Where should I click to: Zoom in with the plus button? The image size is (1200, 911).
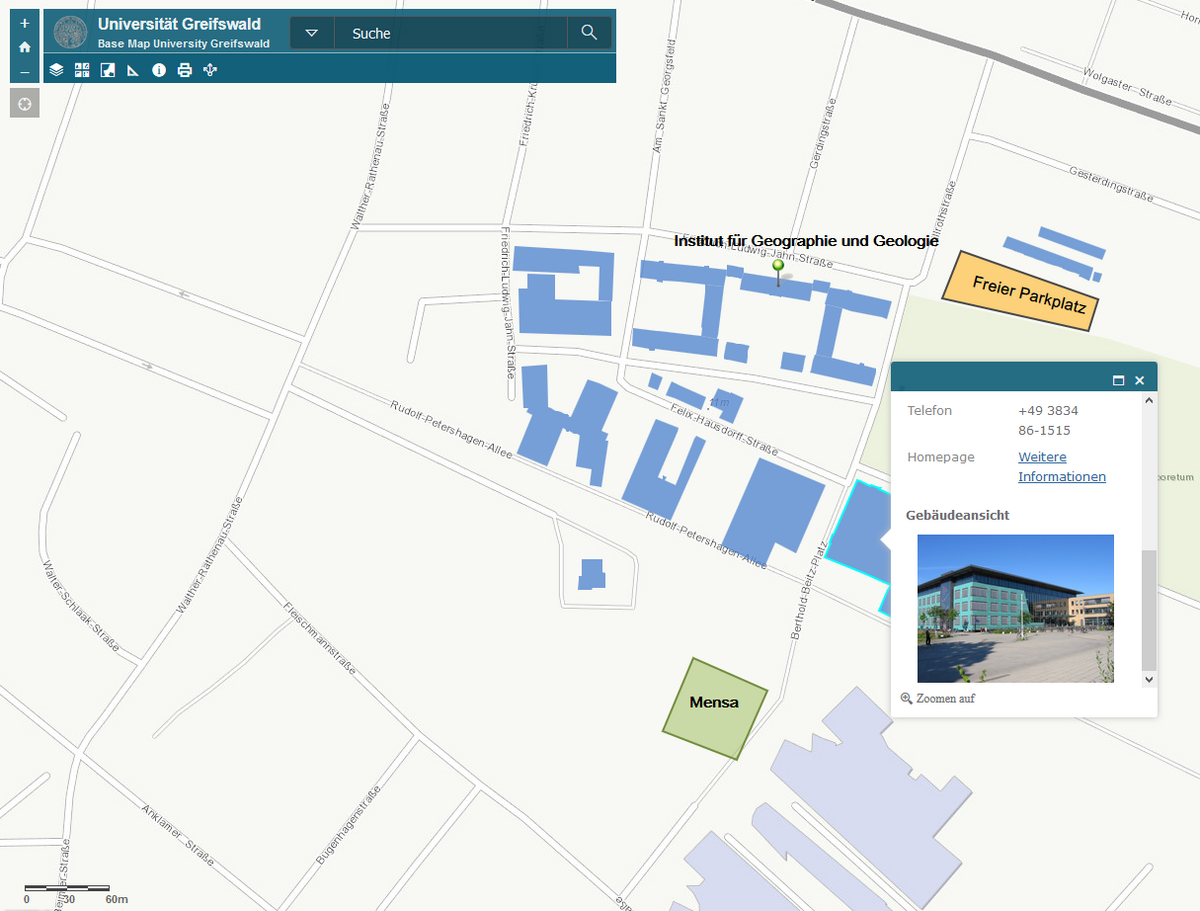25,23
